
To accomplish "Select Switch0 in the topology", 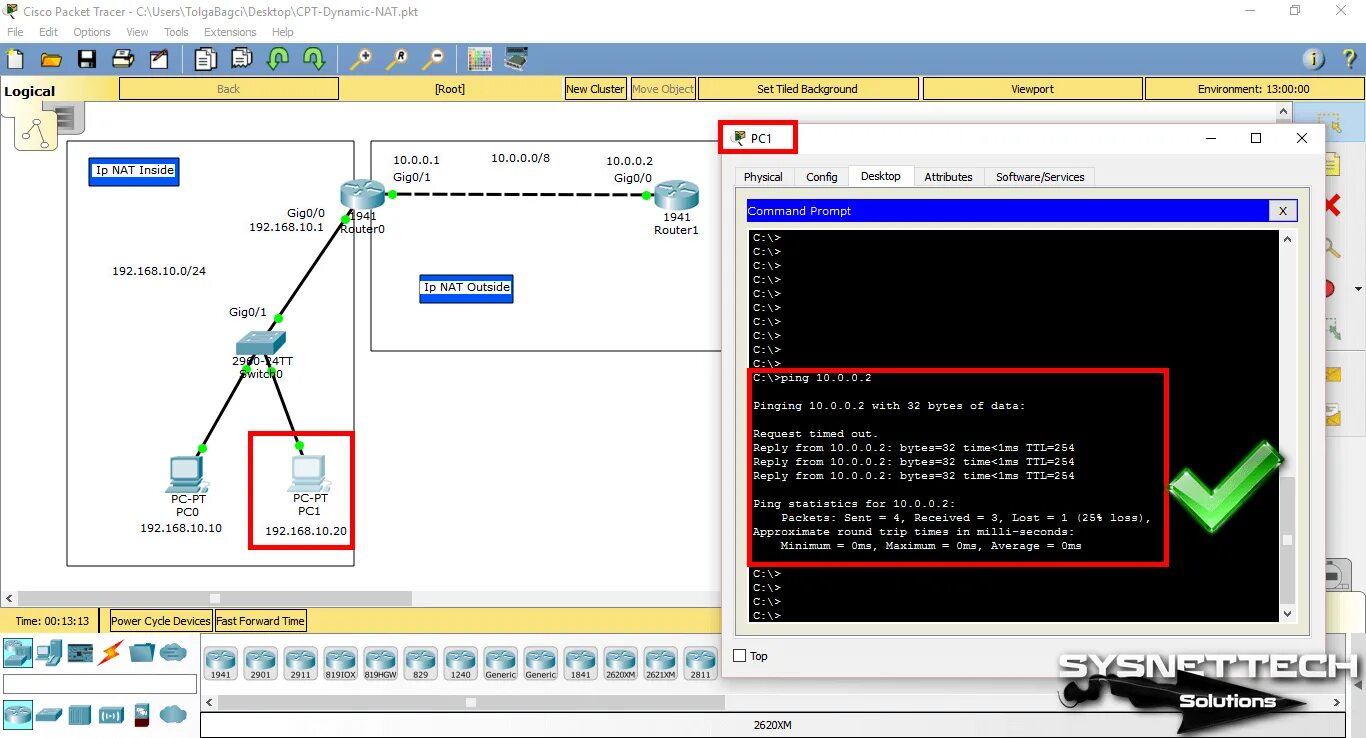I will tap(260, 344).
